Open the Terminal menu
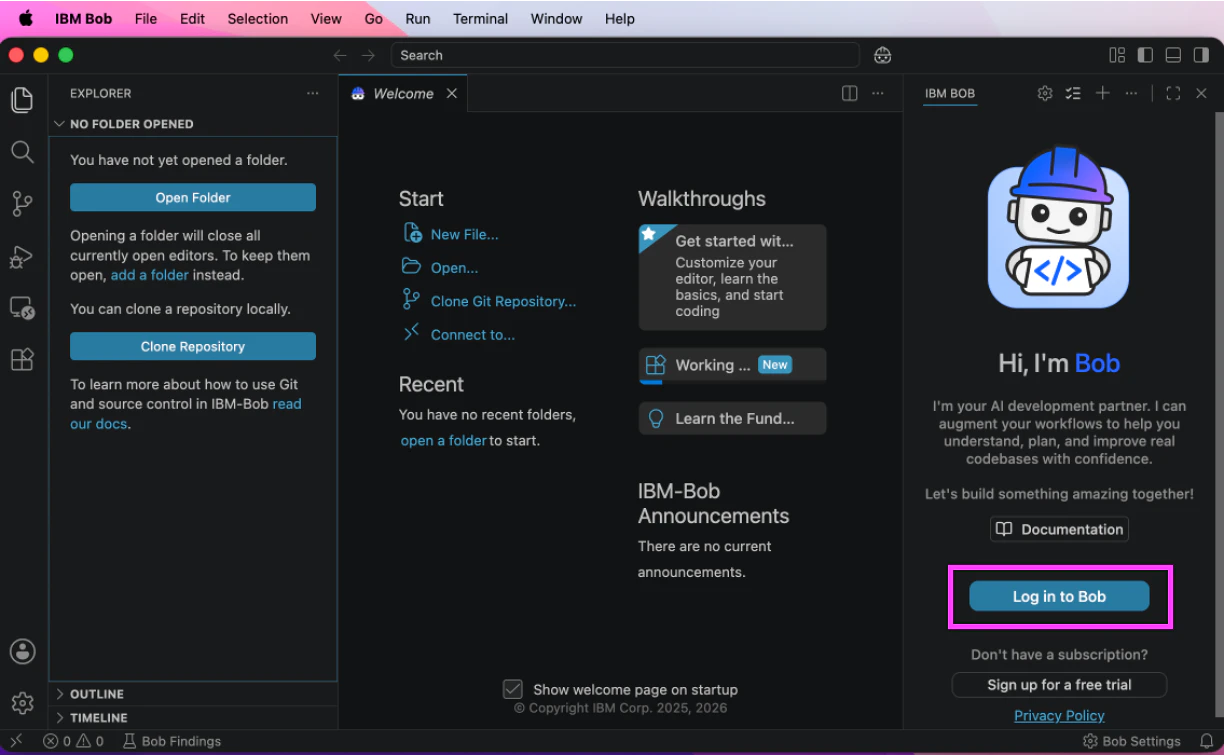The width and height of the screenshot is (1224, 756). coord(480,19)
